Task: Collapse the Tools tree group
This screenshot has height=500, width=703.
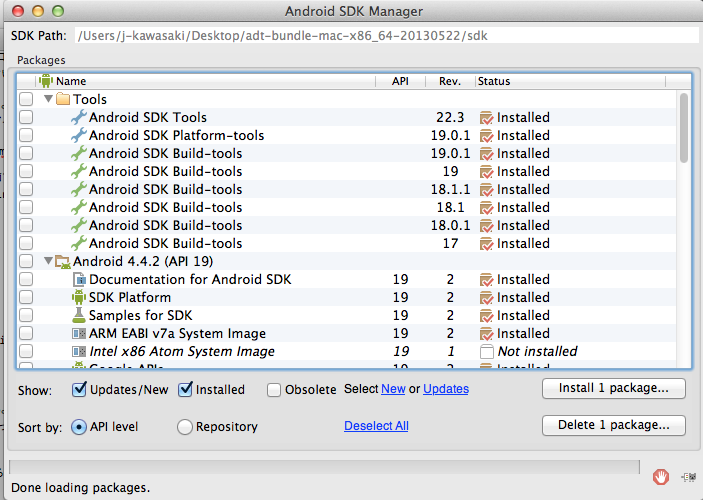Action: pos(48,99)
